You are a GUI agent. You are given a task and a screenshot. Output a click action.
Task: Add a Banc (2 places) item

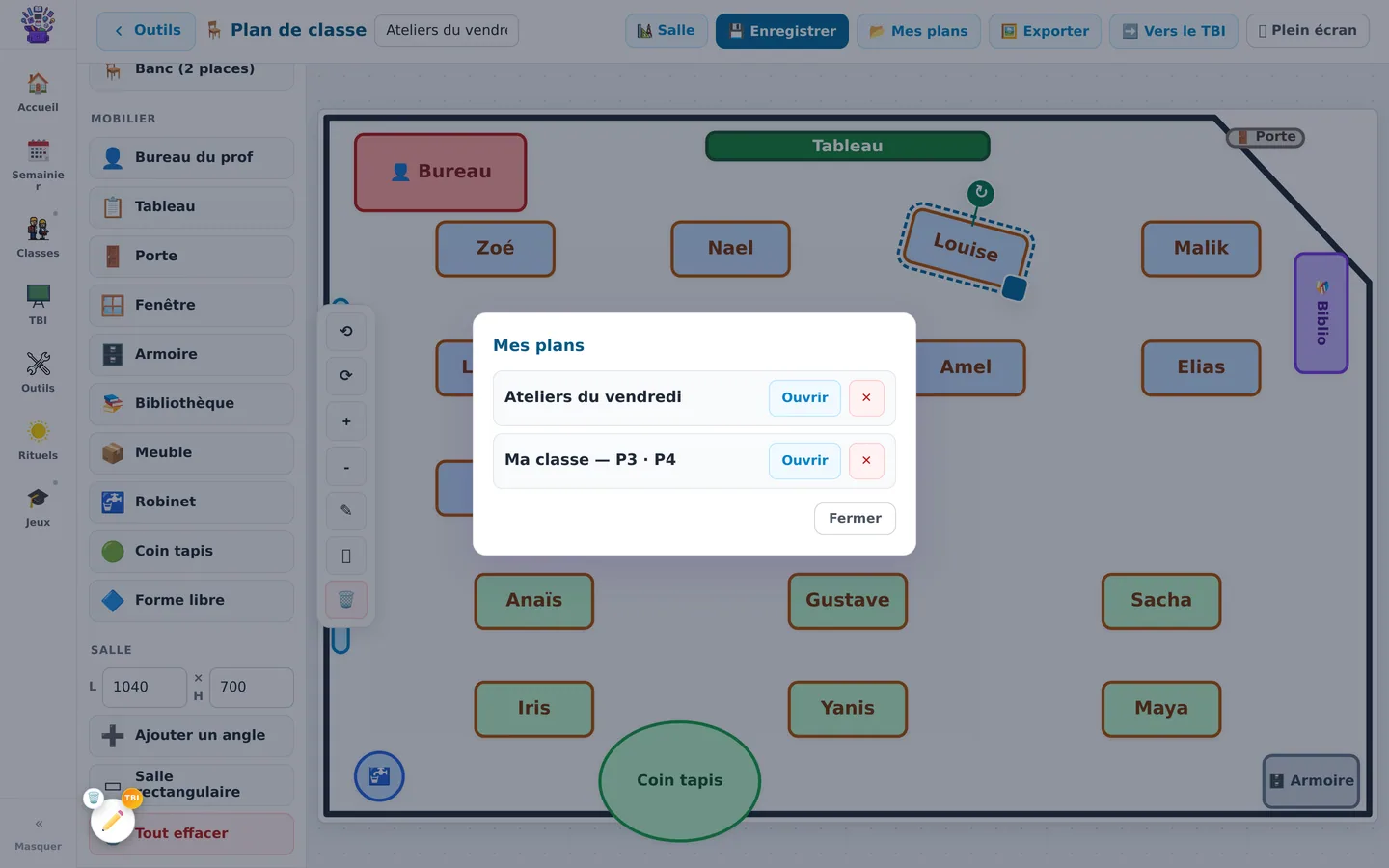click(x=191, y=72)
